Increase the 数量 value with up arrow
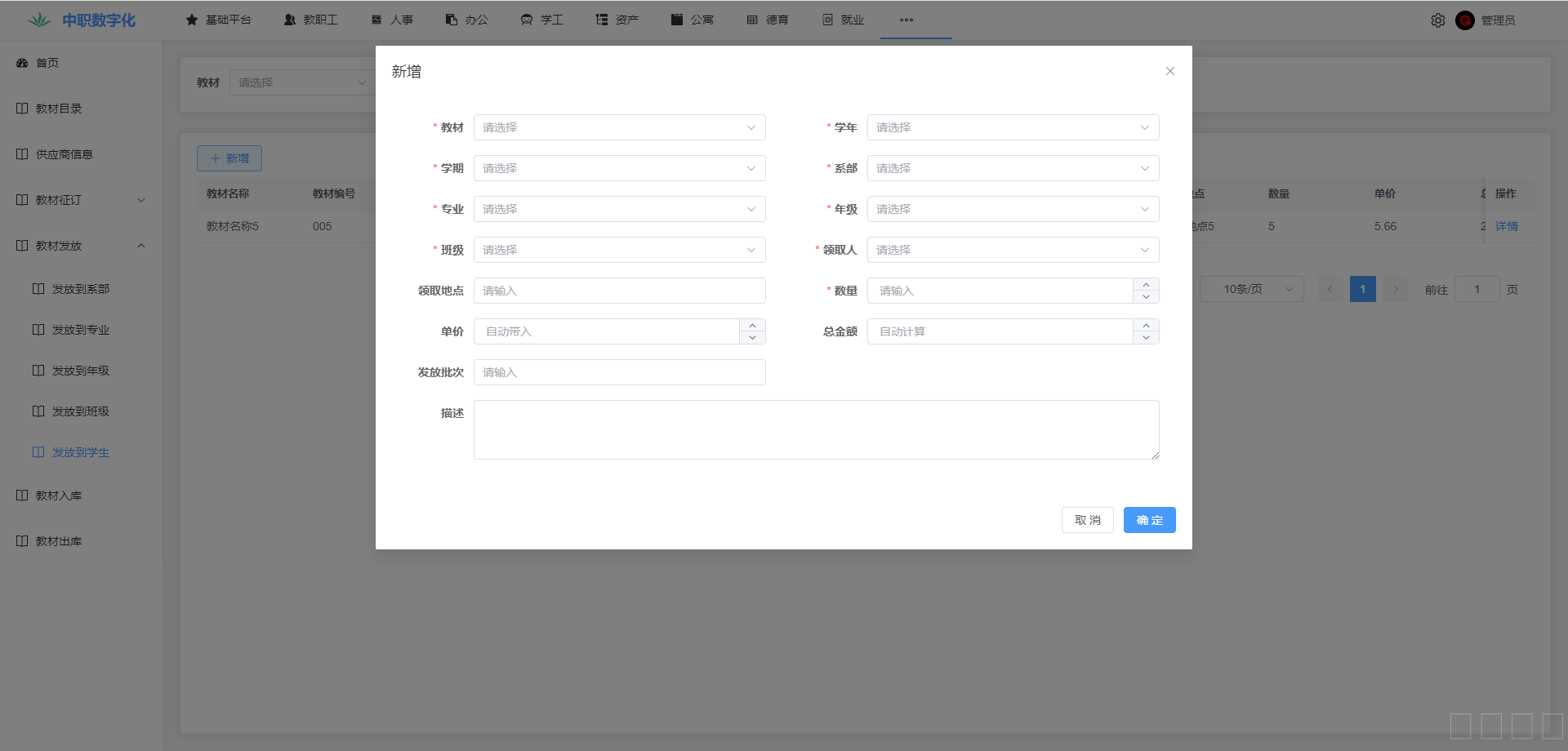The height and width of the screenshot is (751, 1568). (x=1146, y=284)
